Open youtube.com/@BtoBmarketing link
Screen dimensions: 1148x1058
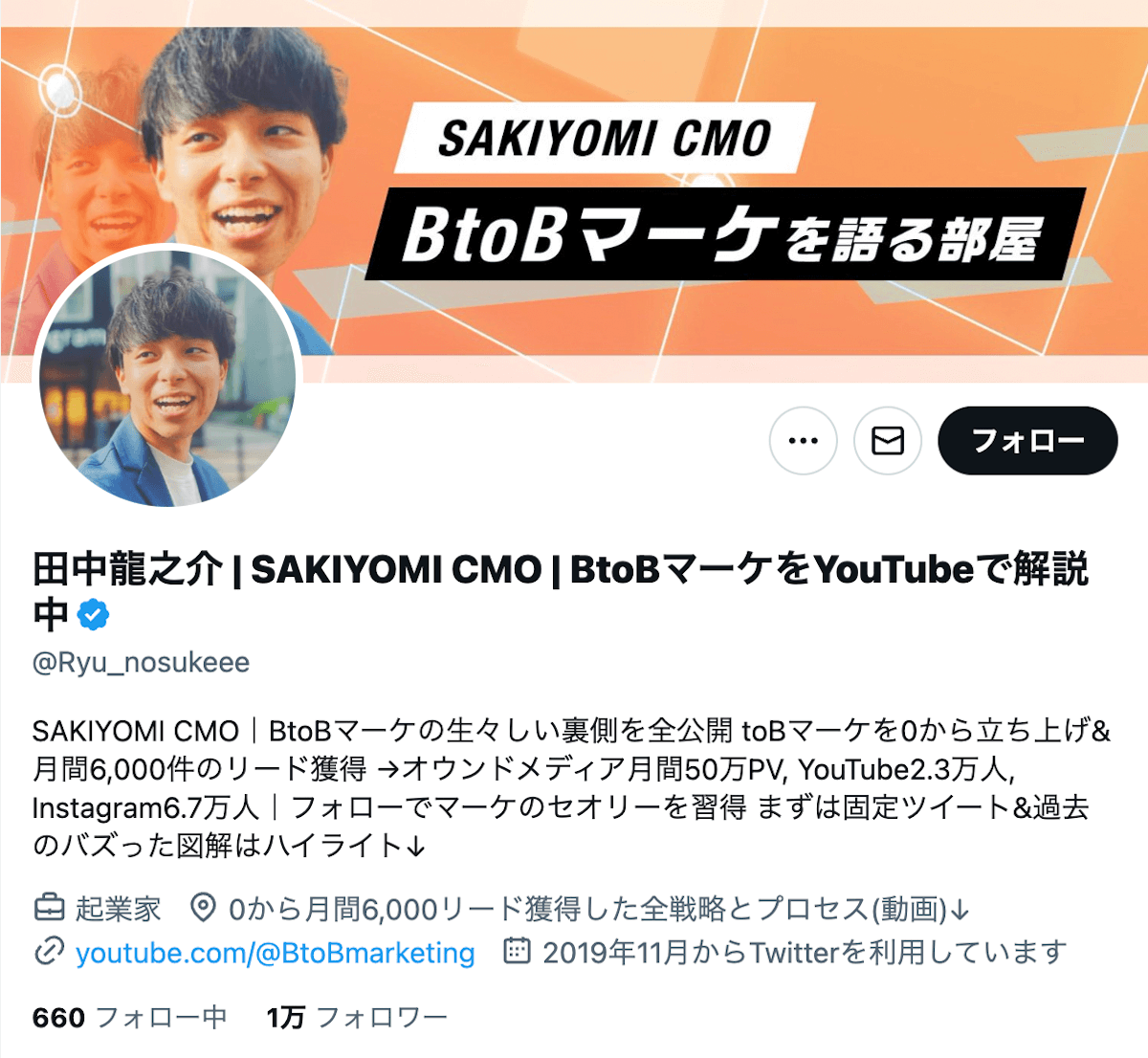276,953
